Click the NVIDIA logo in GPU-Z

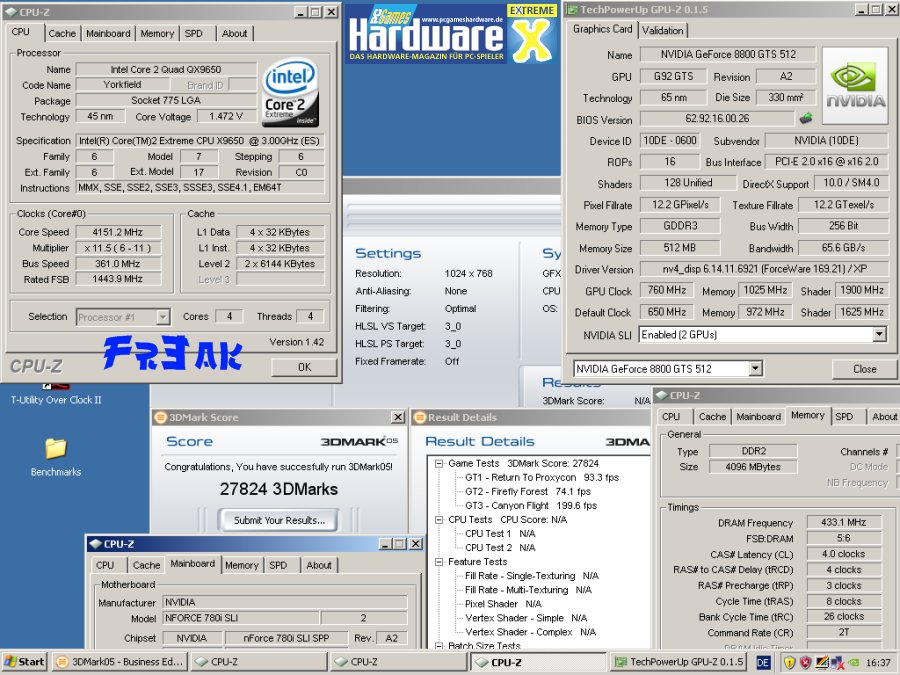[855, 86]
